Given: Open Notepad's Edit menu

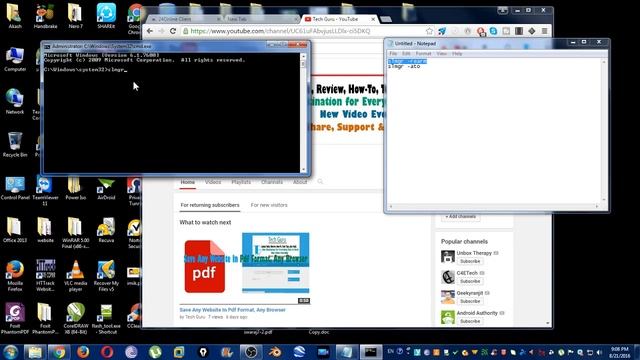Looking at the screenshot, I should click(x=406, y=53).
